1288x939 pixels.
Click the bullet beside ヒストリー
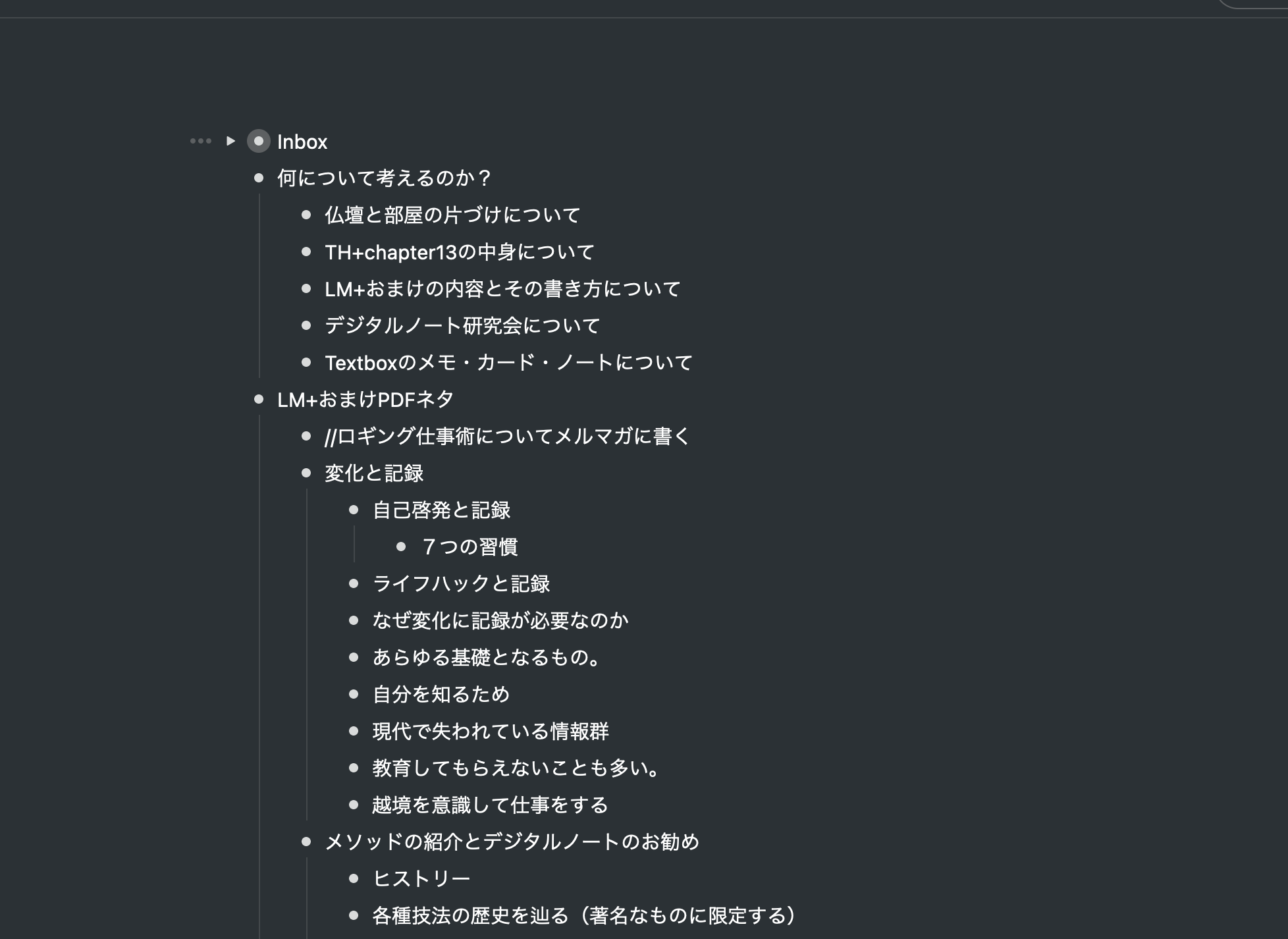click(354, 877)
